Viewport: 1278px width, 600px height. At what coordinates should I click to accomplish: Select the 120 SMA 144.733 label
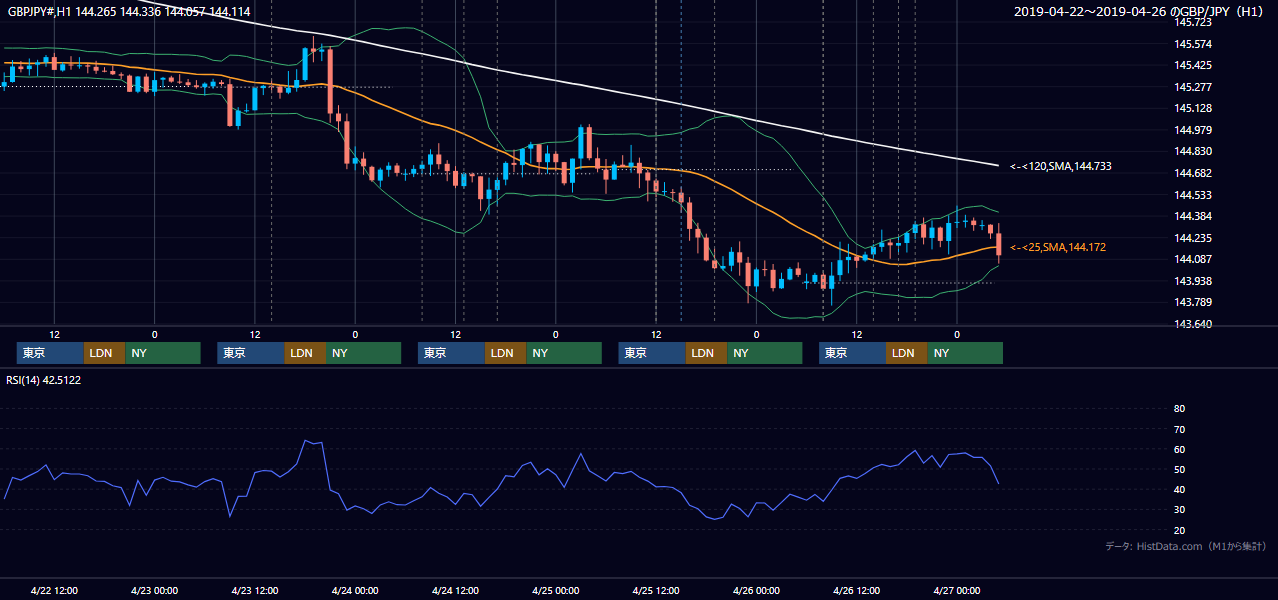[1061, 166]
